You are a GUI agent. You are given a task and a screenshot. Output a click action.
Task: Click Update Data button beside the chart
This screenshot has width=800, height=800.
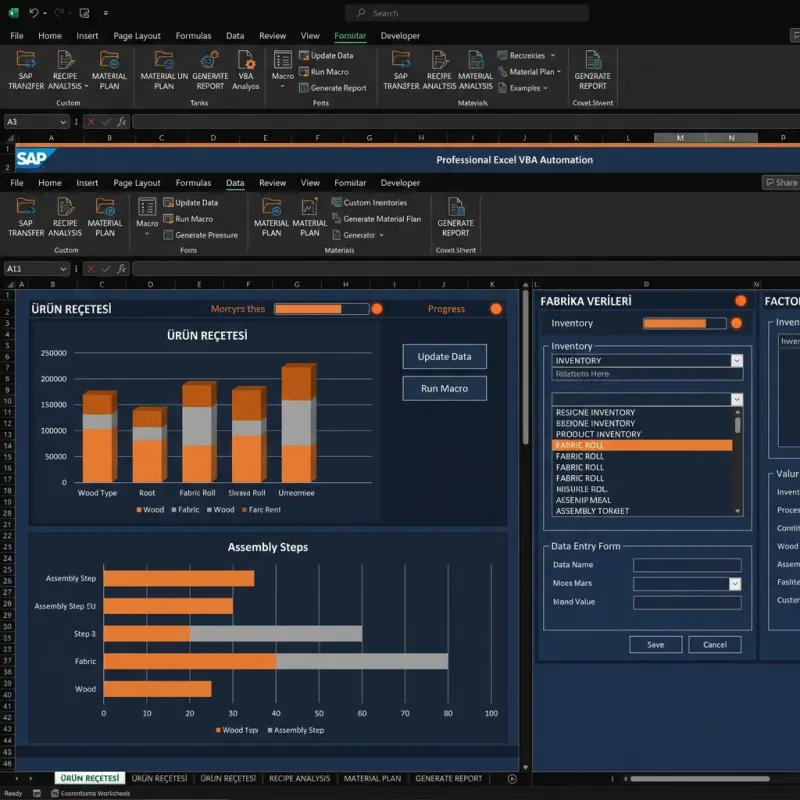(x=444, y=357)
